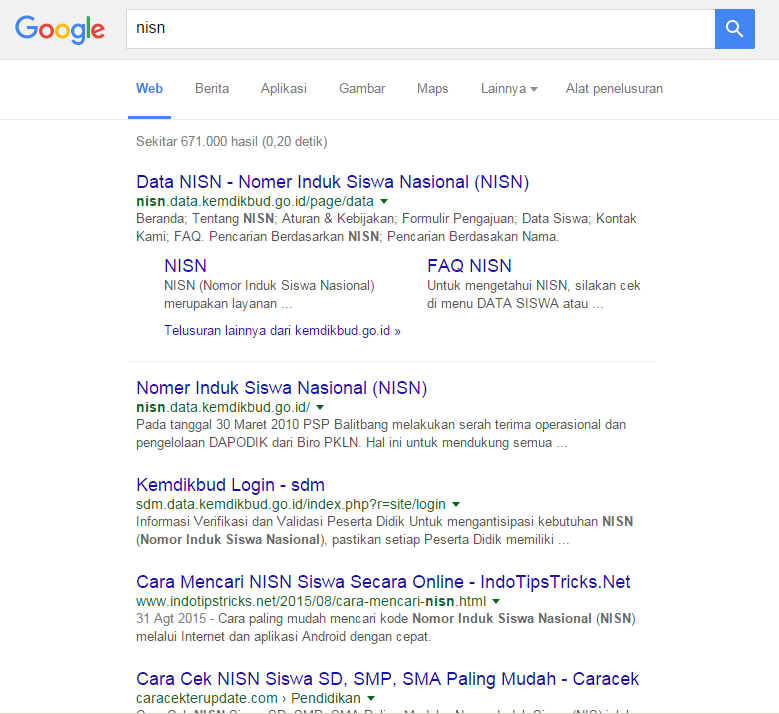Click green URL sdm.data.kemdikbud.go.id/index.php?r=site/login
The width and height of the screenshot is (779, 714).
[291, 504]
